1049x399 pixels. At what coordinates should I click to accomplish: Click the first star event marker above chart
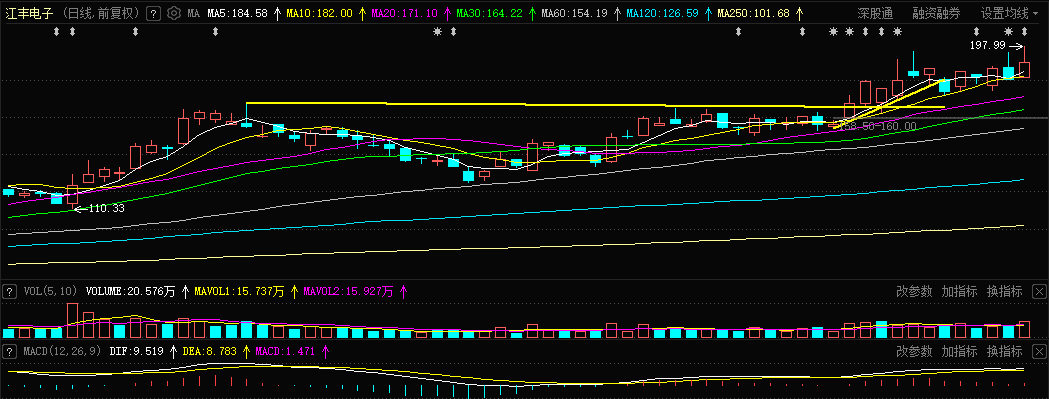(x=438, y=31)
